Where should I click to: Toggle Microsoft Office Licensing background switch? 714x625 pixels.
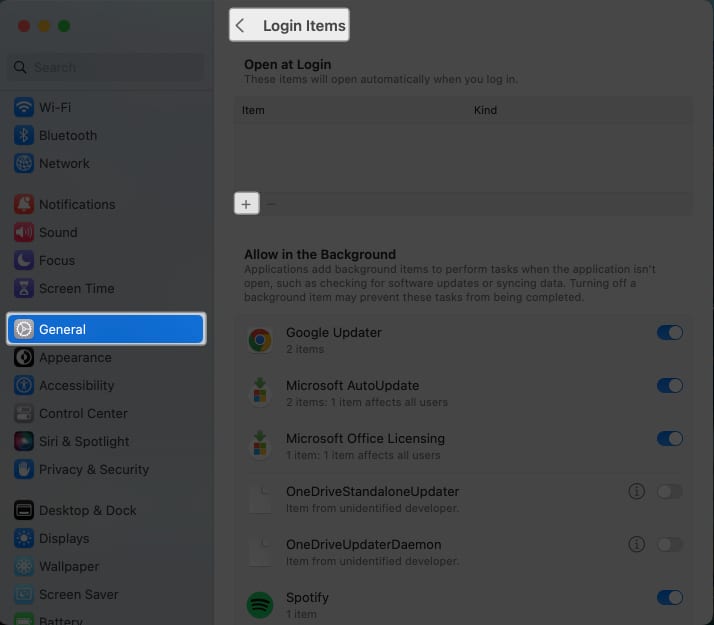click(x=670, y=438)
